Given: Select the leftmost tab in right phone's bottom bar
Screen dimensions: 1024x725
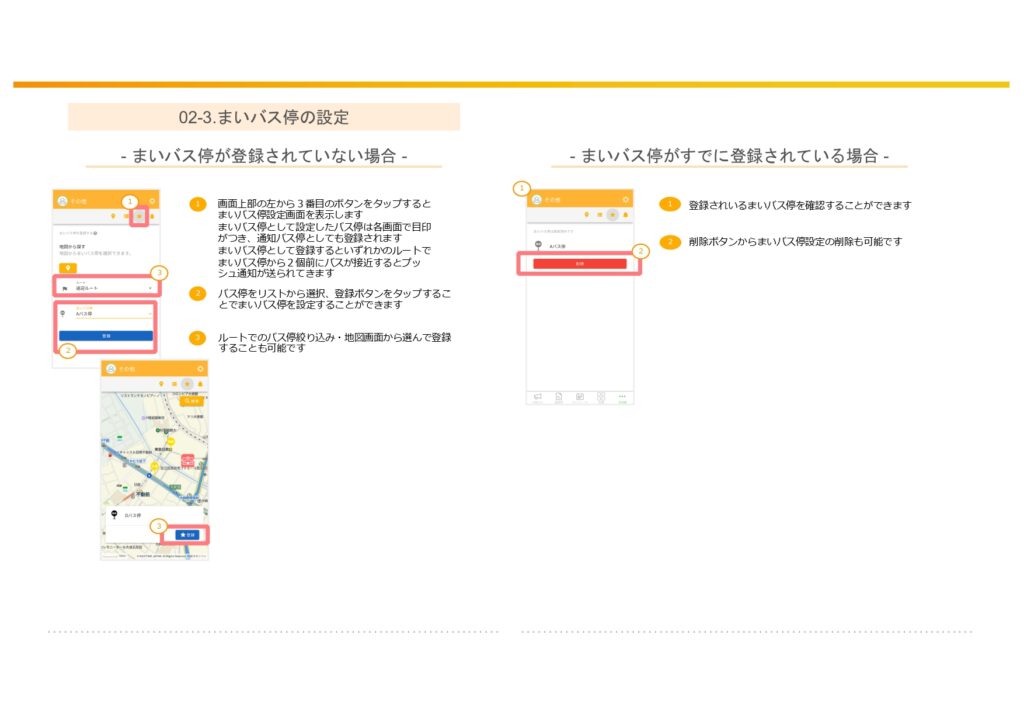Looking at the screenshot, I should pyautogui.click(x=537, y=397).
